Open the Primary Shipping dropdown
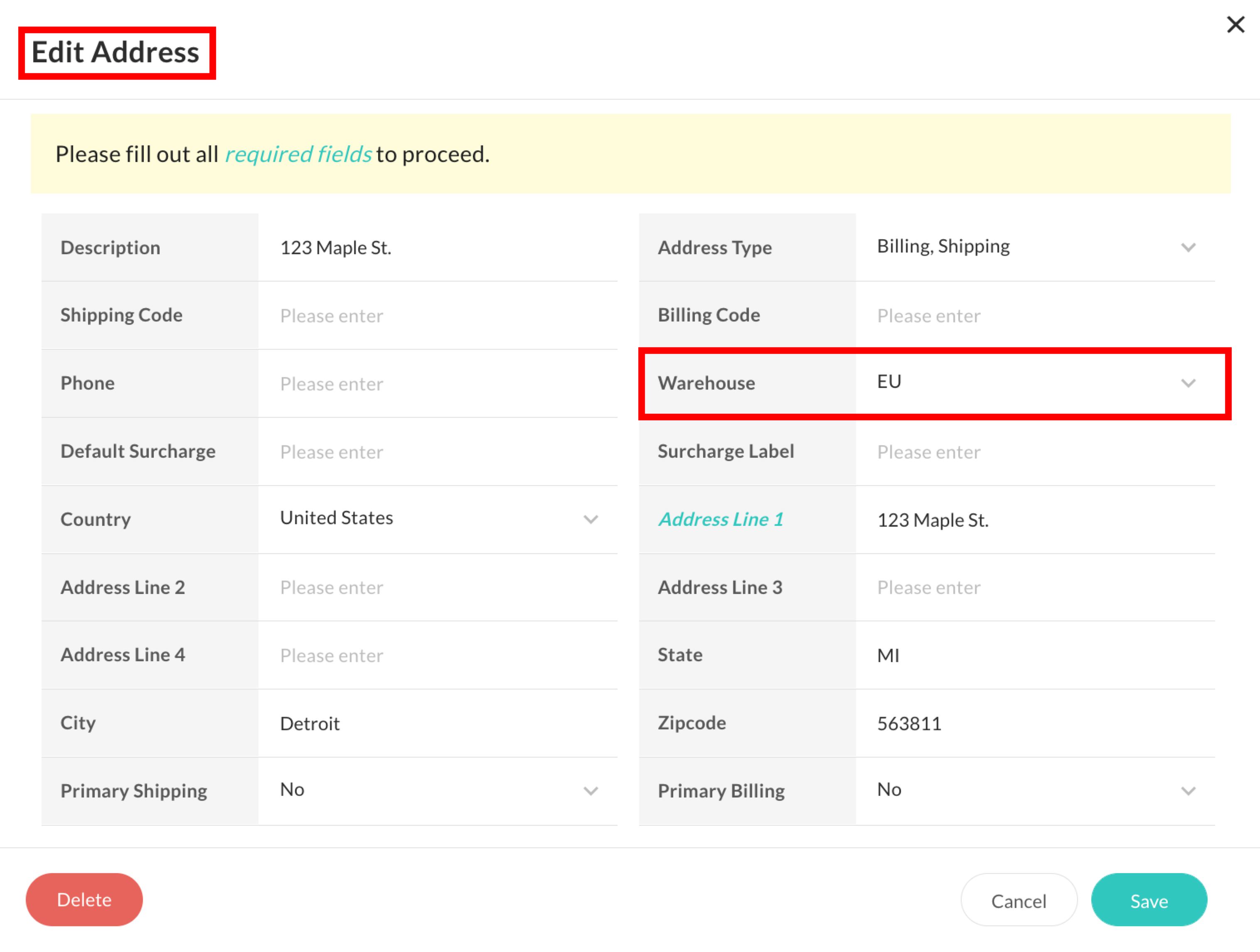Viewport: 1260px width, 952px height. (x=438, y=790)
